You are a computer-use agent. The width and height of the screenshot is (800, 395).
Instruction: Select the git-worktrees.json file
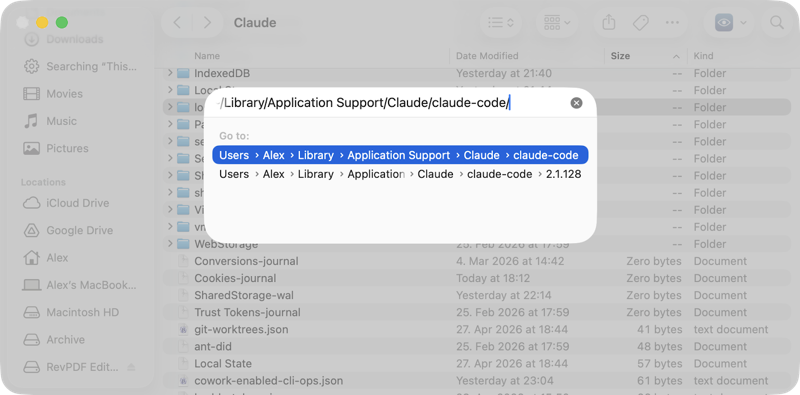tap(476, 330)
